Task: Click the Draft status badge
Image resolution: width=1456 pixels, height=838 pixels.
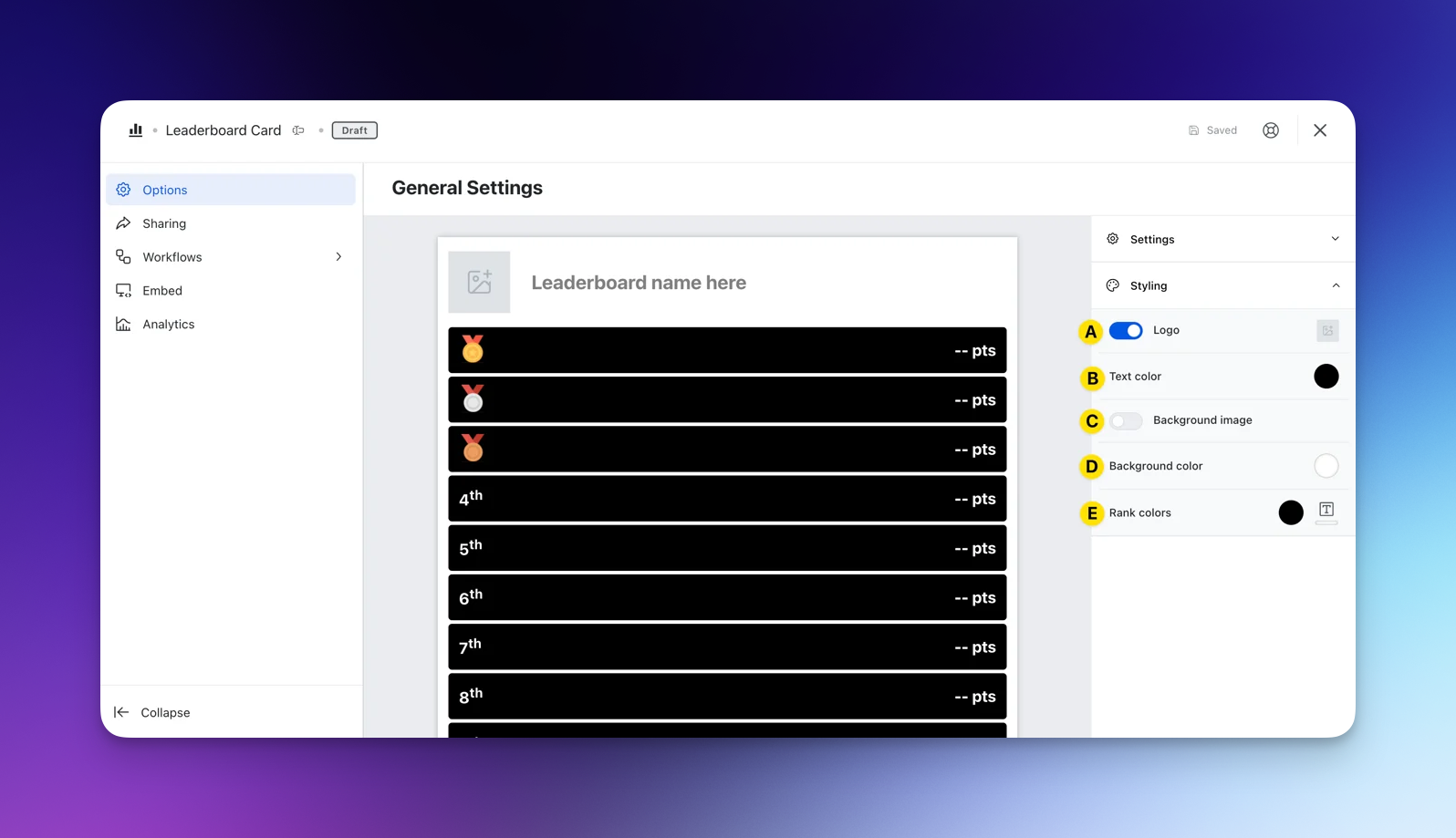Action: 354,130
